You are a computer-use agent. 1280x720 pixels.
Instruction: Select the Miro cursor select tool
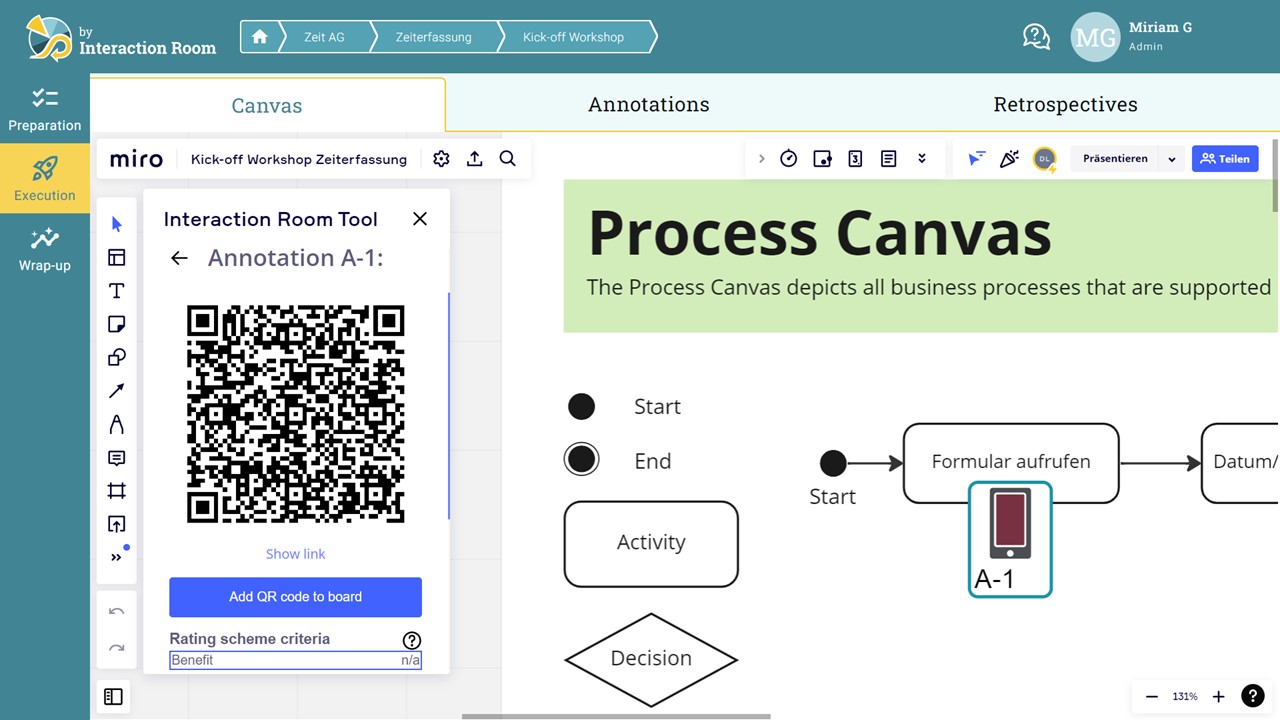pyautogui.click(x=117, y=224)
